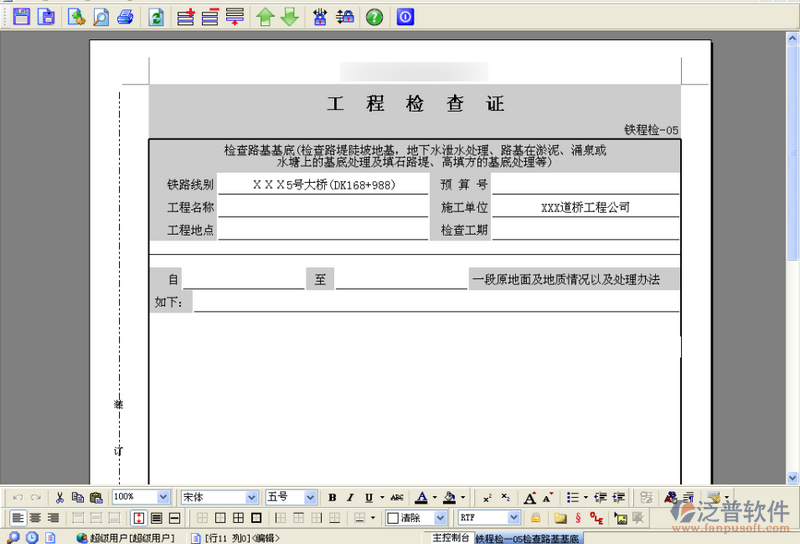Select the 铁程检—05检查路基基底 tab
Viewport: 800px width, 544px height.
527,538
